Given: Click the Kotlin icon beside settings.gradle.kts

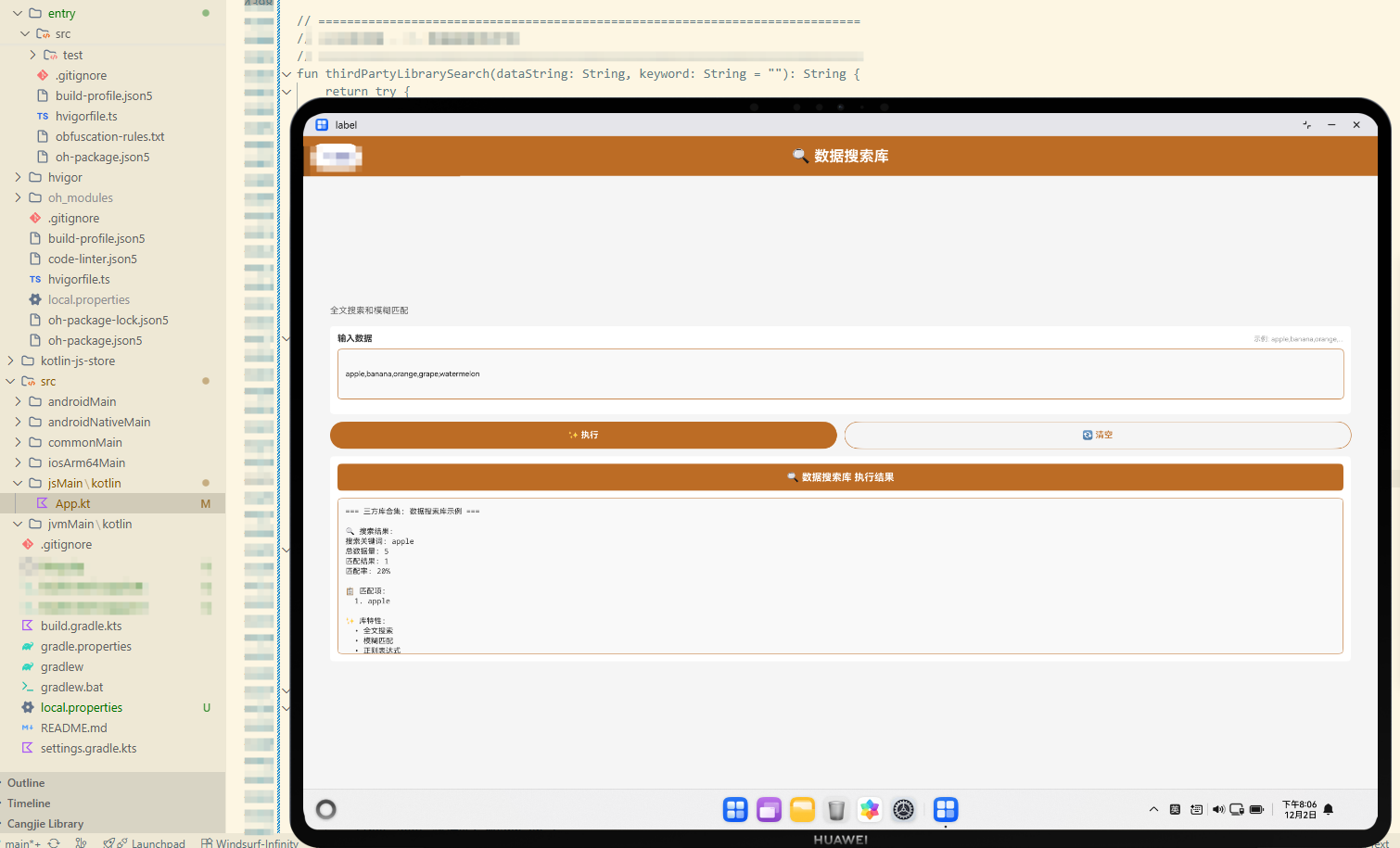Looking at the screenshot, I should coord(28,748).
